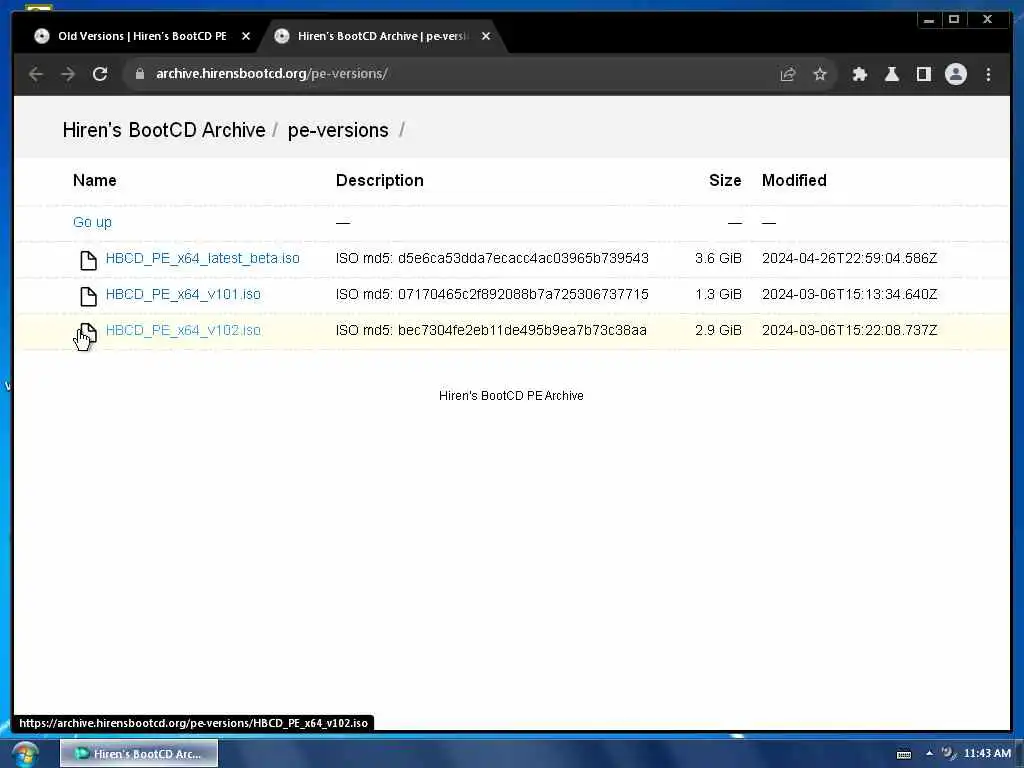Select md5 text d5e6ca53dda7ecacc4ac03965b739543
The image size is (1024, 768).
(523, 258)
